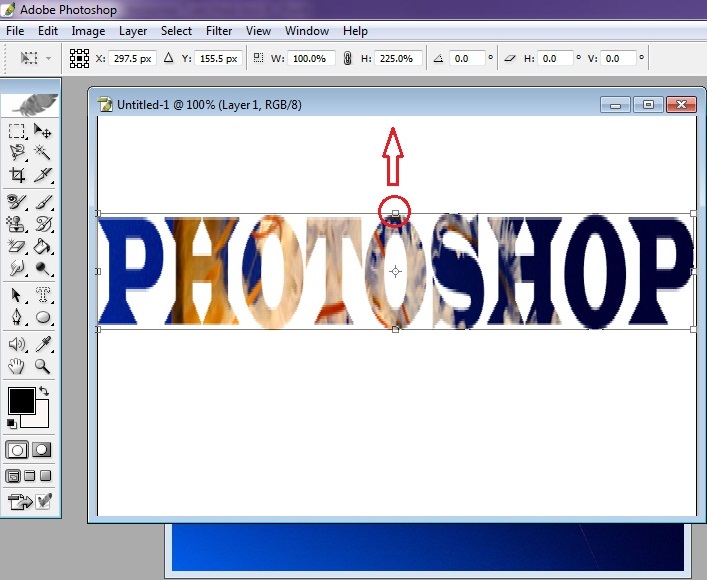Select the Audio Annotation speaker tool

(x=17, y=344)
